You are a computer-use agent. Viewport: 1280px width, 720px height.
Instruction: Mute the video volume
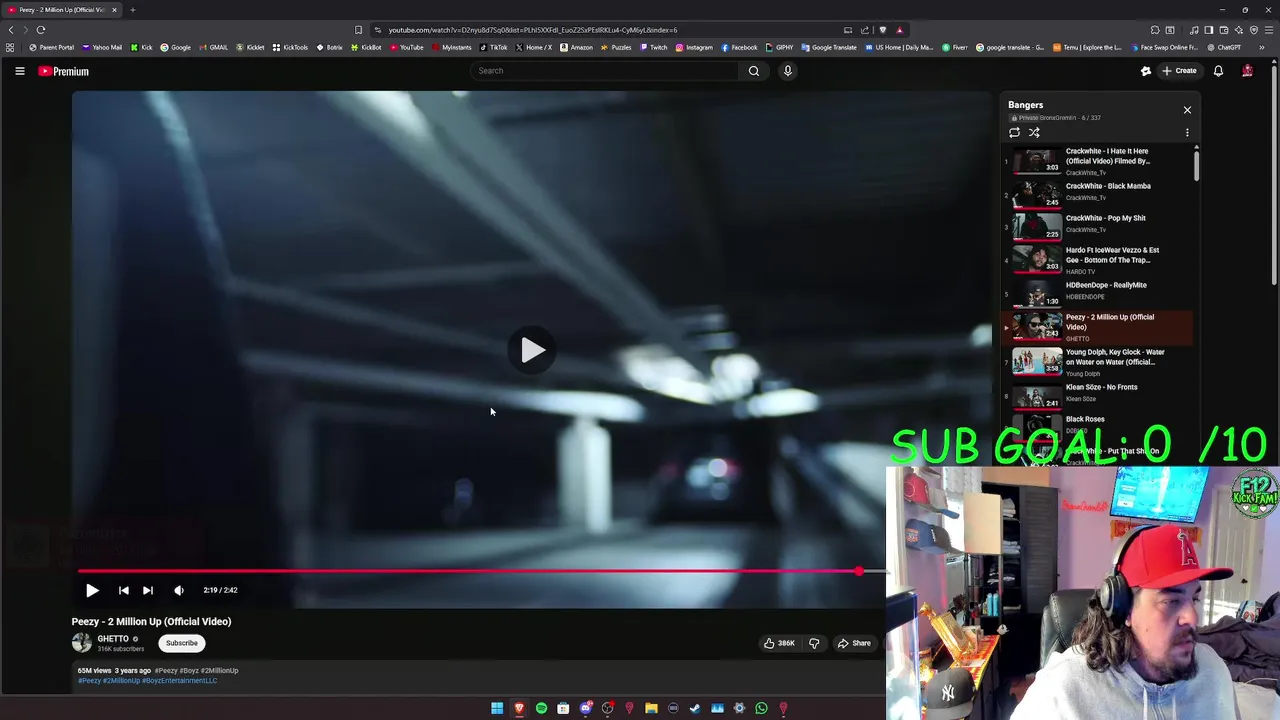tap(179, 590)
